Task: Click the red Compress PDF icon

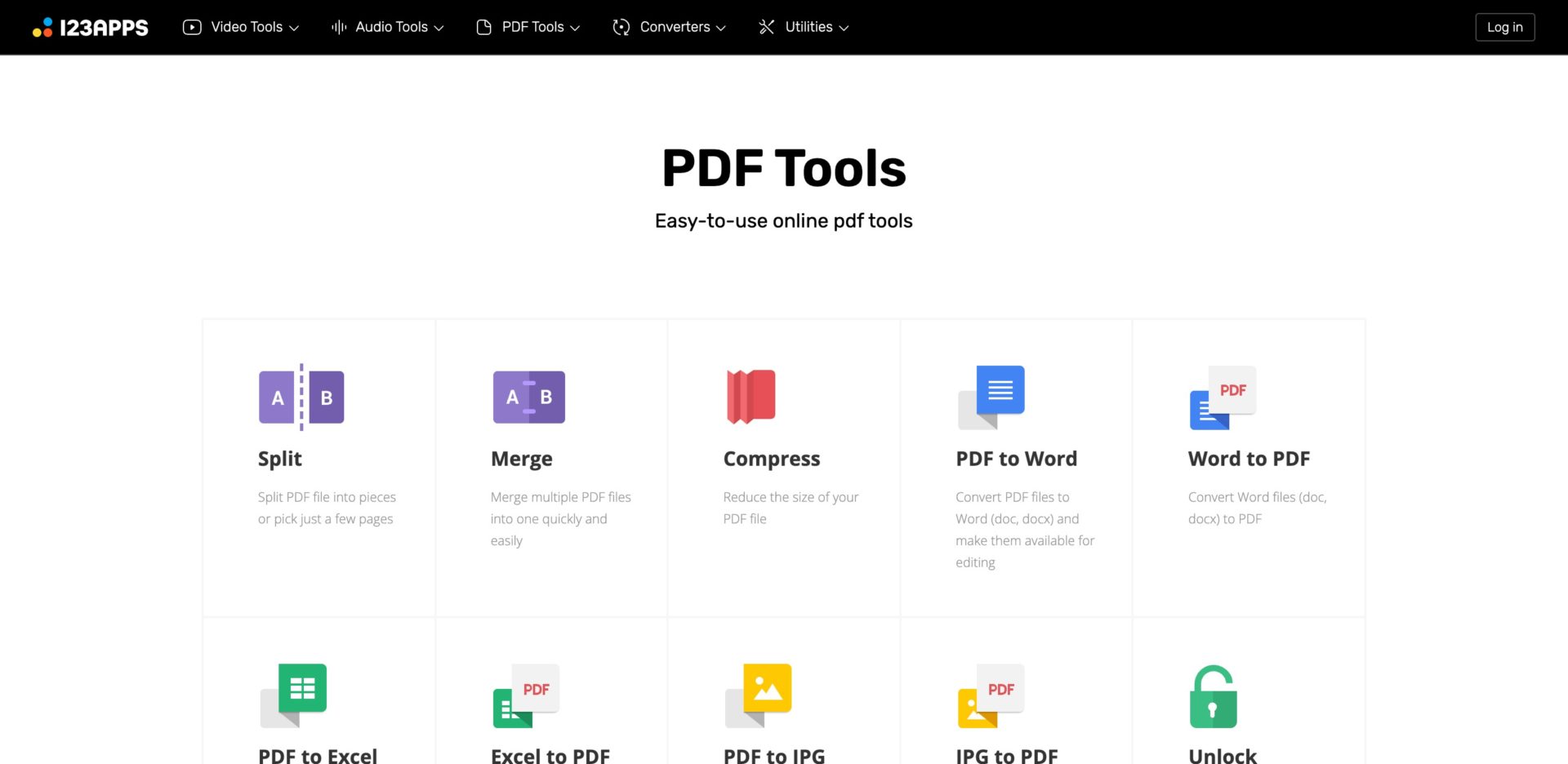Action: click(x=751, y=398)
